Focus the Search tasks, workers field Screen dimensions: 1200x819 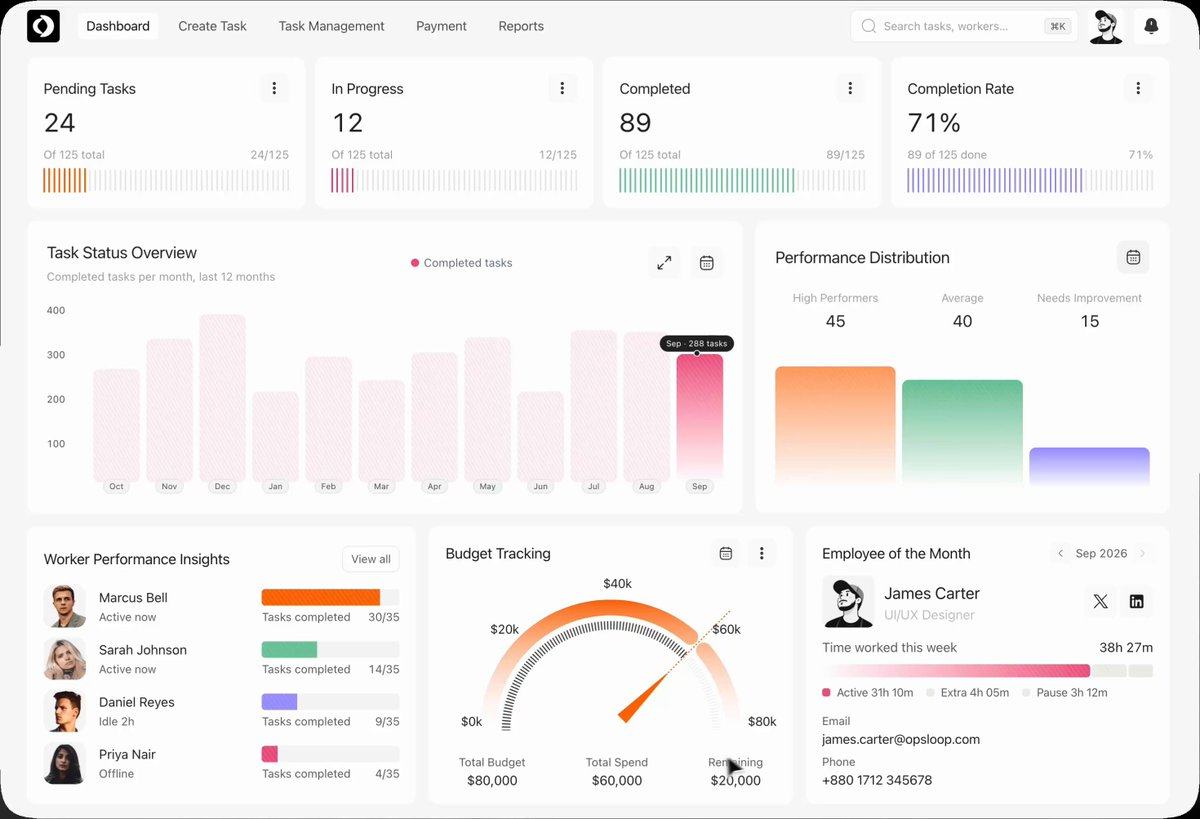(x=964, y=26)
